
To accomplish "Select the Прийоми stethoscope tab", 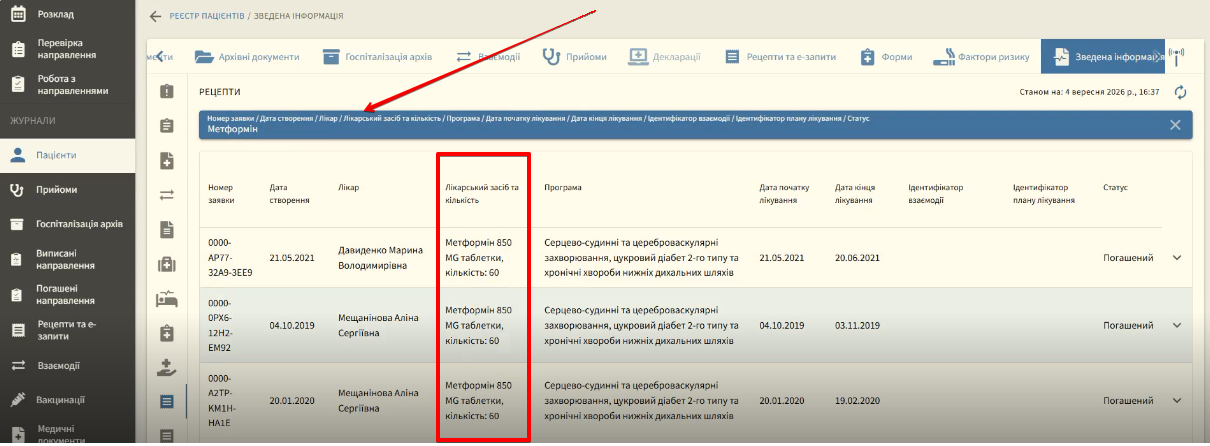I will point(574,57).
